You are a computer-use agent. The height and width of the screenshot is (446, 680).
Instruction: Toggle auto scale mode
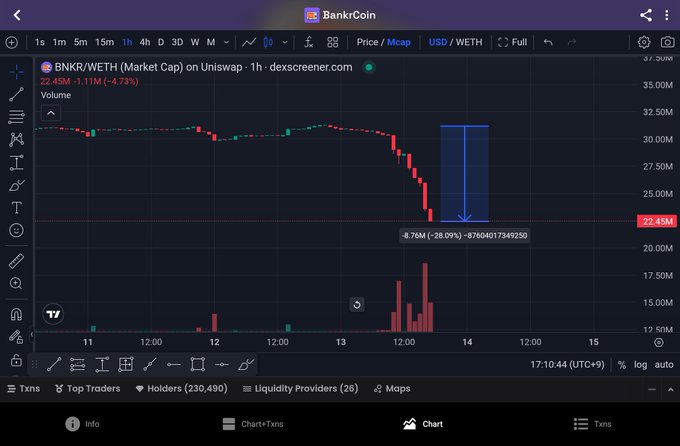(664, 365)
